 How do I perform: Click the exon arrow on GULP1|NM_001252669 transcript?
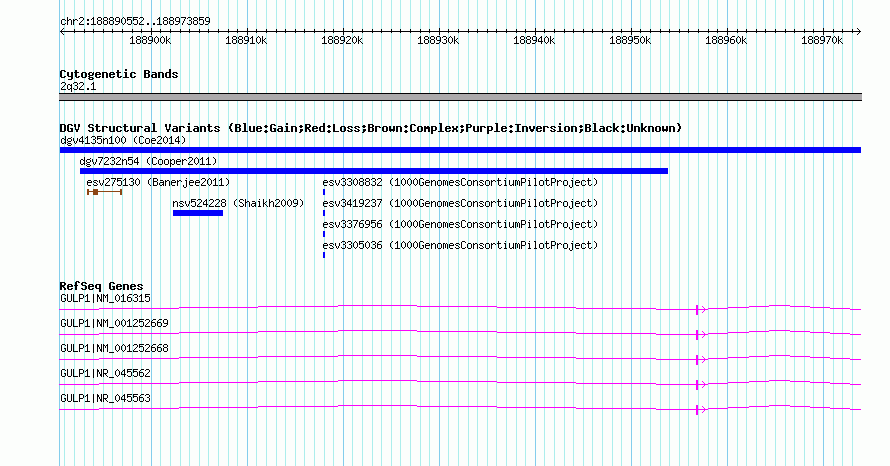pyautogui.click(x=701, y=334)
